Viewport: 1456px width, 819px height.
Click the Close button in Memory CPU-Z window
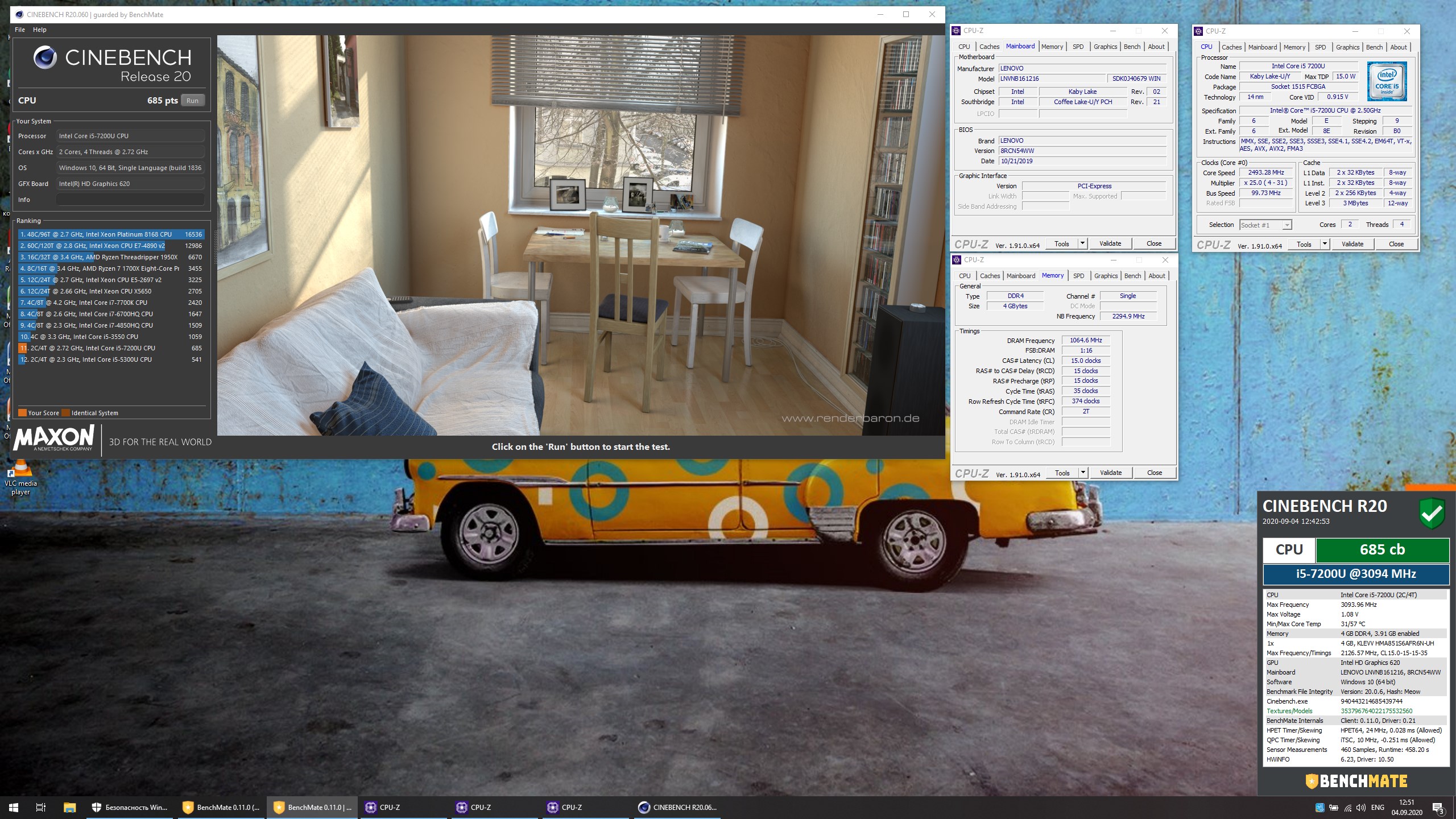pyautogui.click(x=1155, y=473)
